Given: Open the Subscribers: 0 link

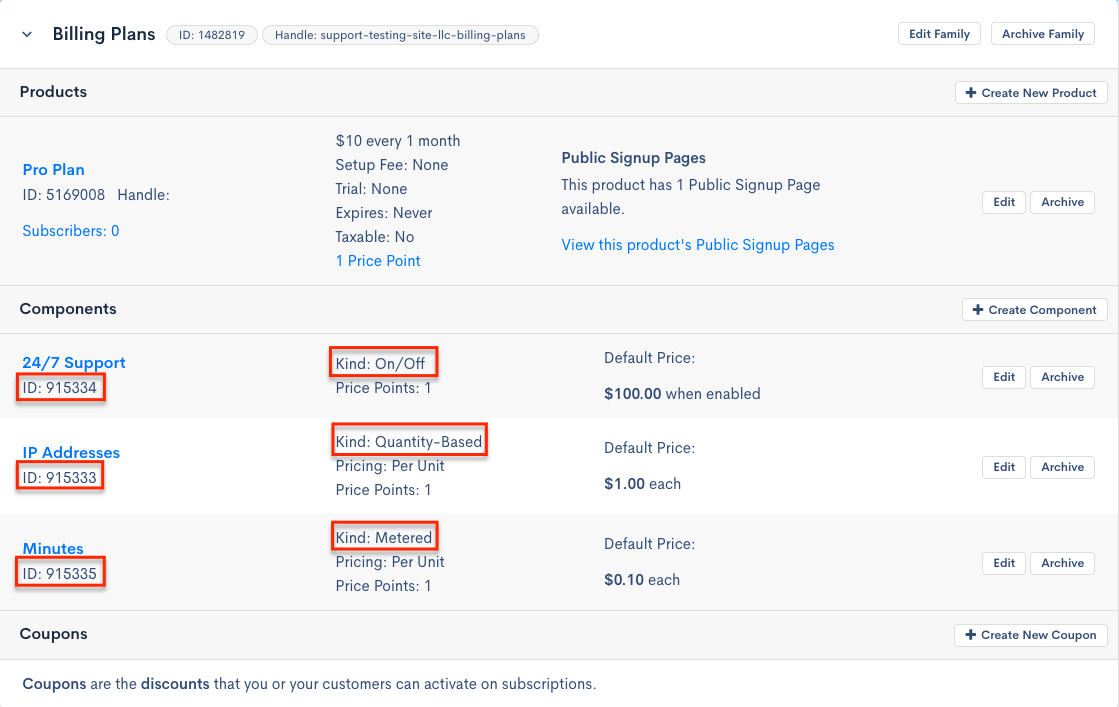Looking at the screenshot, I should click(x=71, y=231).
